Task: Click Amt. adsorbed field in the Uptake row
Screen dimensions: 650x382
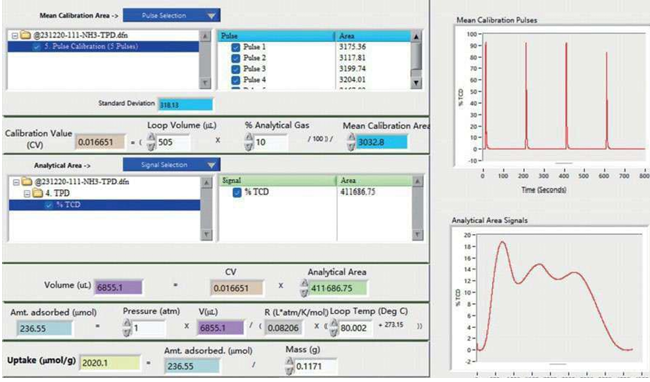Action: (x=192, y=366)
